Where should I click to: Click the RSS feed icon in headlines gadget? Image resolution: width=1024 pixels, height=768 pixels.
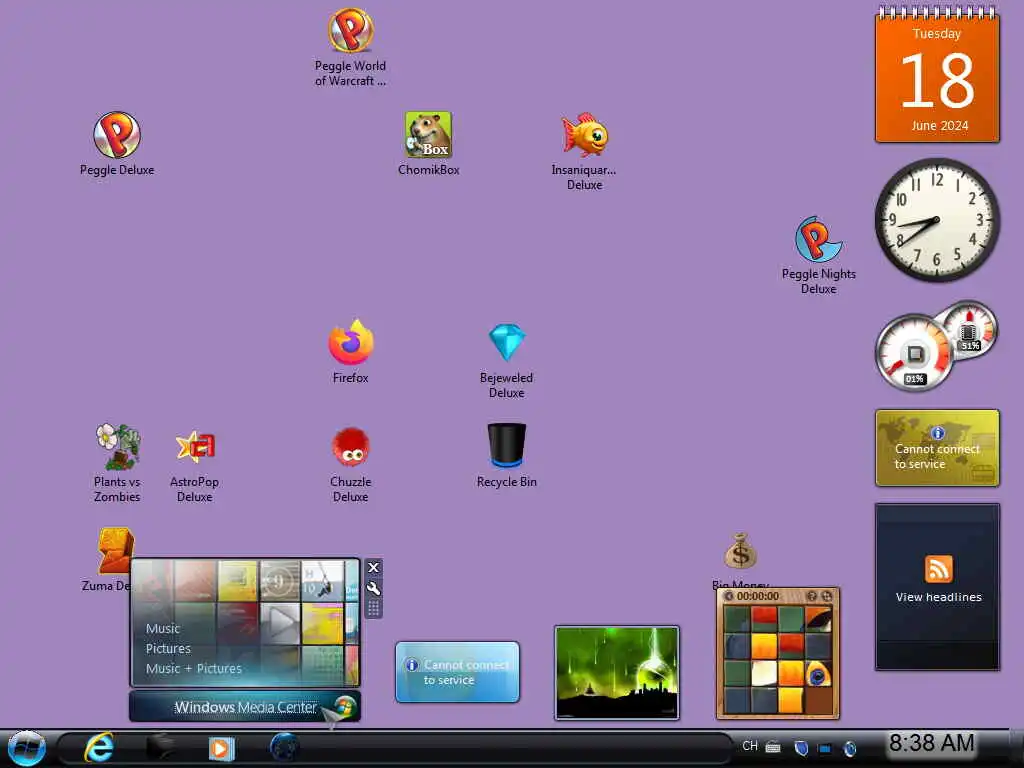pos(938,569)
